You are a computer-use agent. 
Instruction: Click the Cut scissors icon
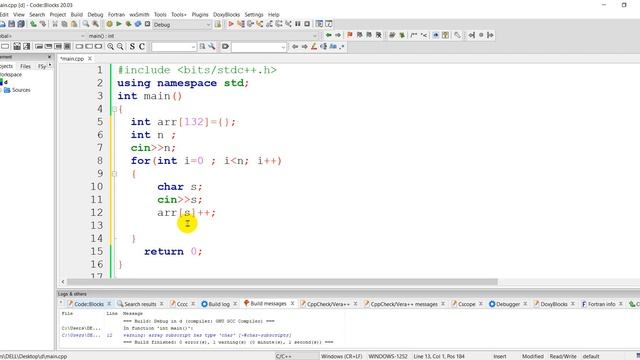click(x=55, y=24)
